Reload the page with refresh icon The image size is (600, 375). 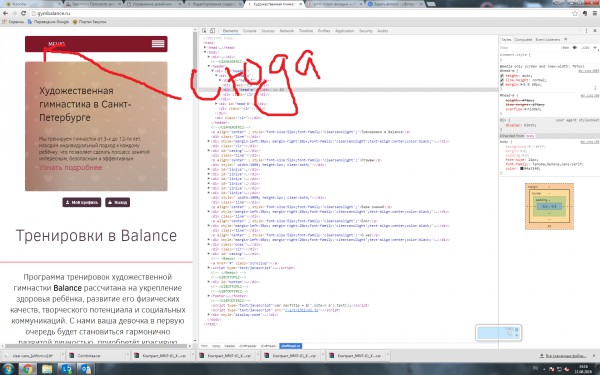(23, 13)
